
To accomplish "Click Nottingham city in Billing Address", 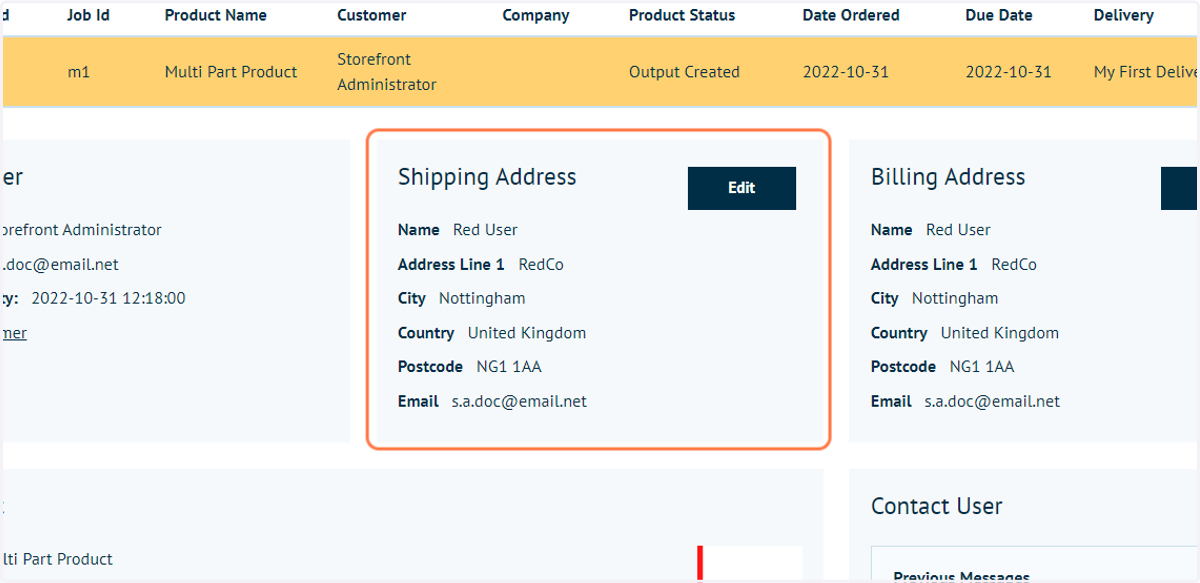I will coord(955,298).
